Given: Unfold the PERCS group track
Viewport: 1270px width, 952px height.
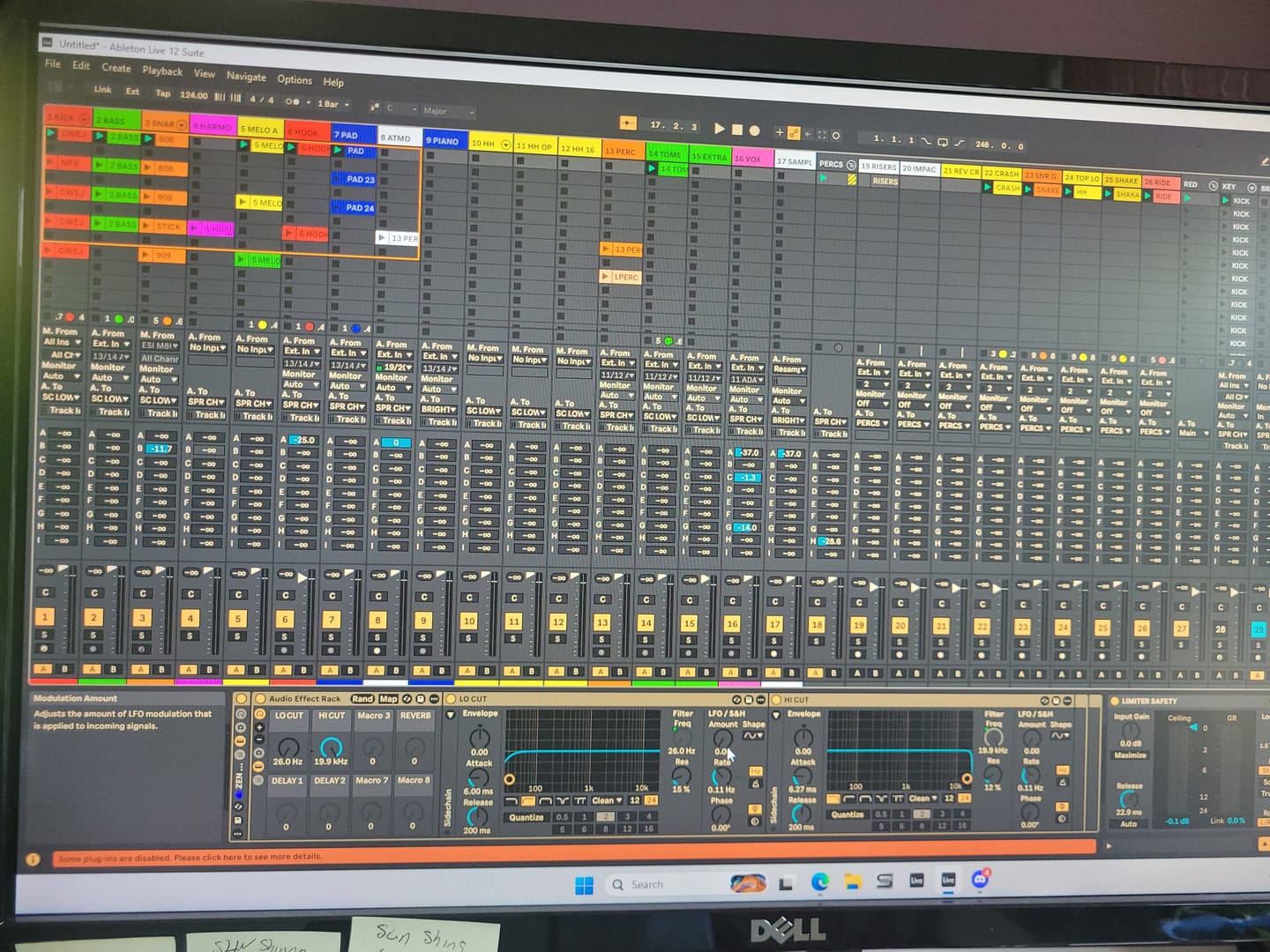Looking at the screenshot, I should [x=851, y=165].
